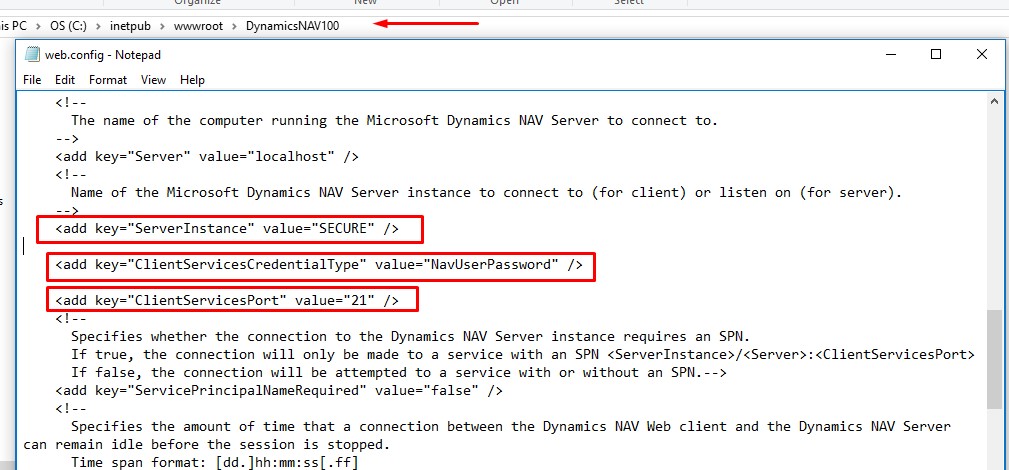Click the "Time span format" comment line
Image resolution: width=1009 pixels, height=470 pixels.
click(x=215, y=463)
